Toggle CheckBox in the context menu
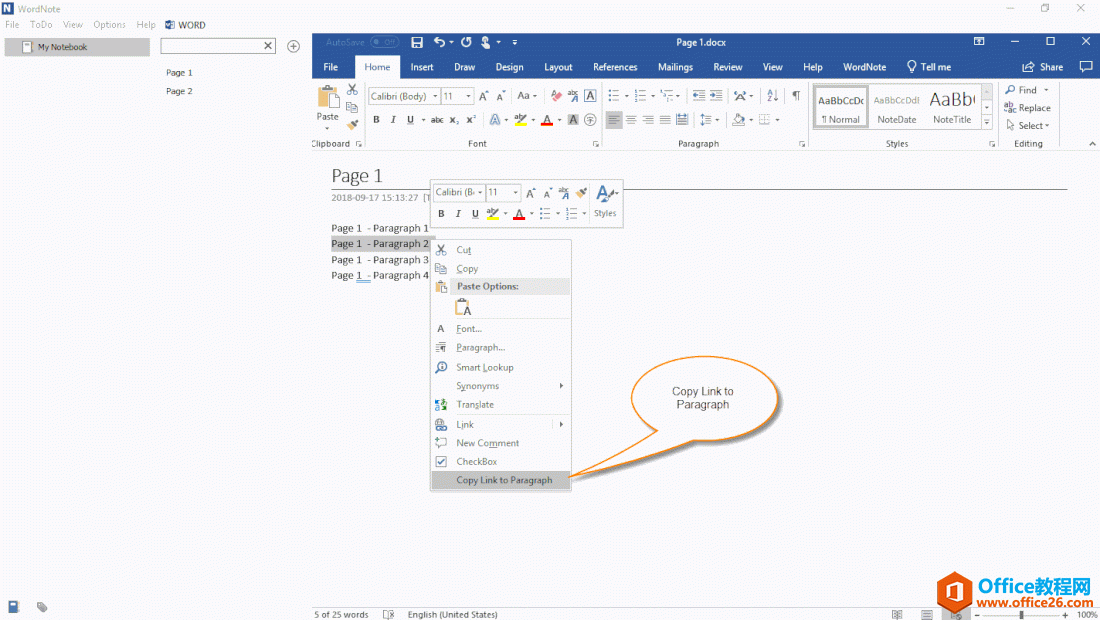Image resolution: width=1100 pixels, height=620 pixels. (476, 462)
